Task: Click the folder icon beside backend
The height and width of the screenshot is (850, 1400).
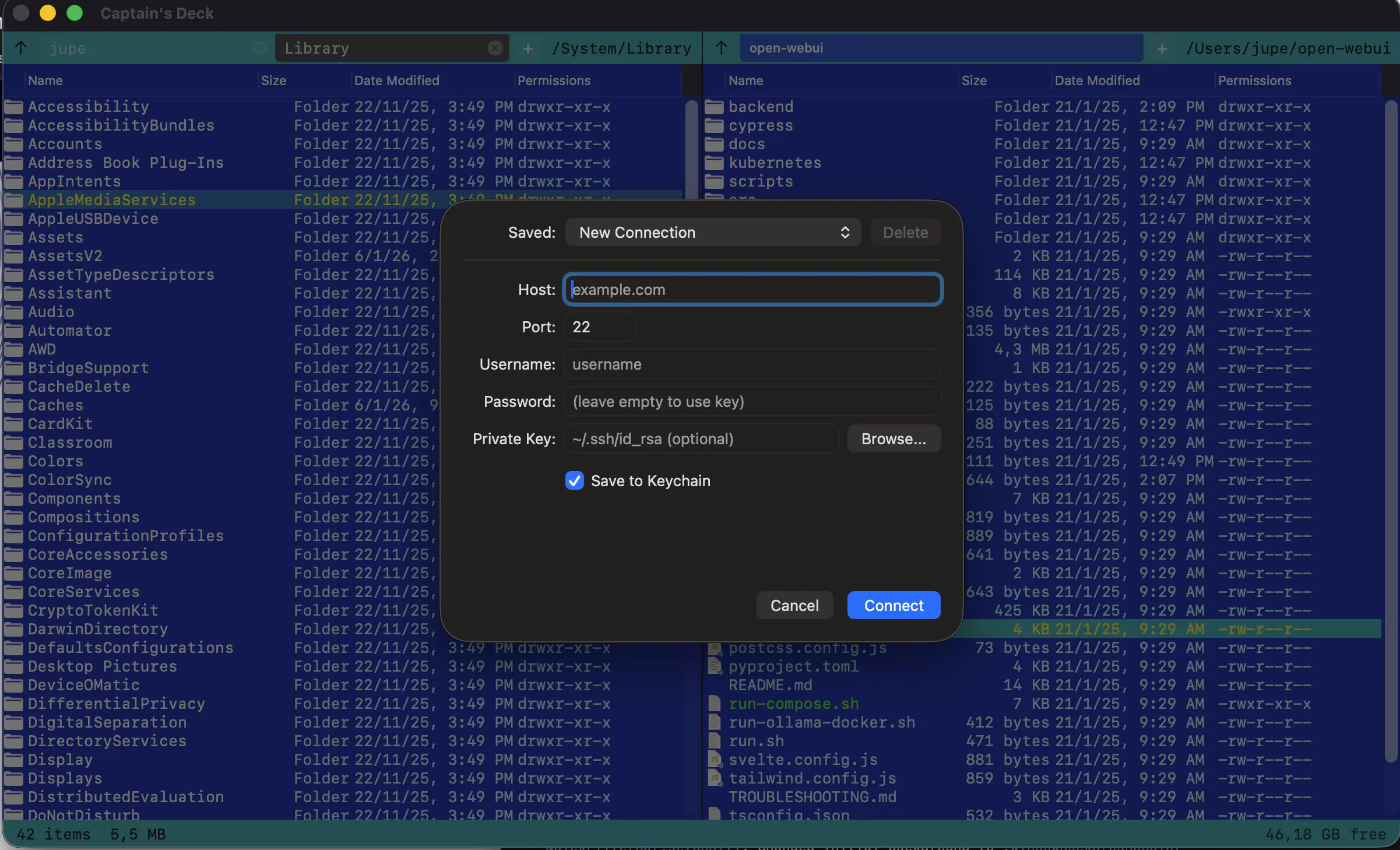Action: click(714, 106)
